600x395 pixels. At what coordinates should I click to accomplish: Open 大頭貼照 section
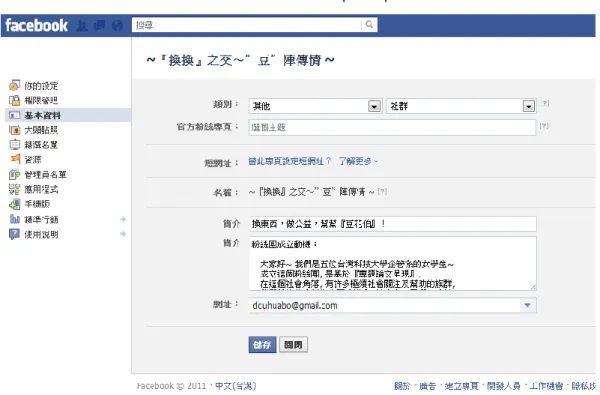point(41,130)
